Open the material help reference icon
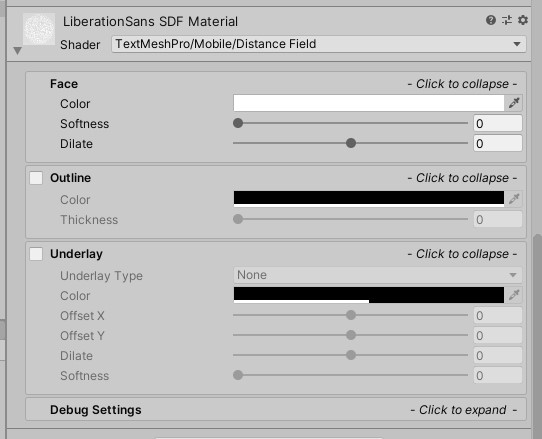 (490, 20)
